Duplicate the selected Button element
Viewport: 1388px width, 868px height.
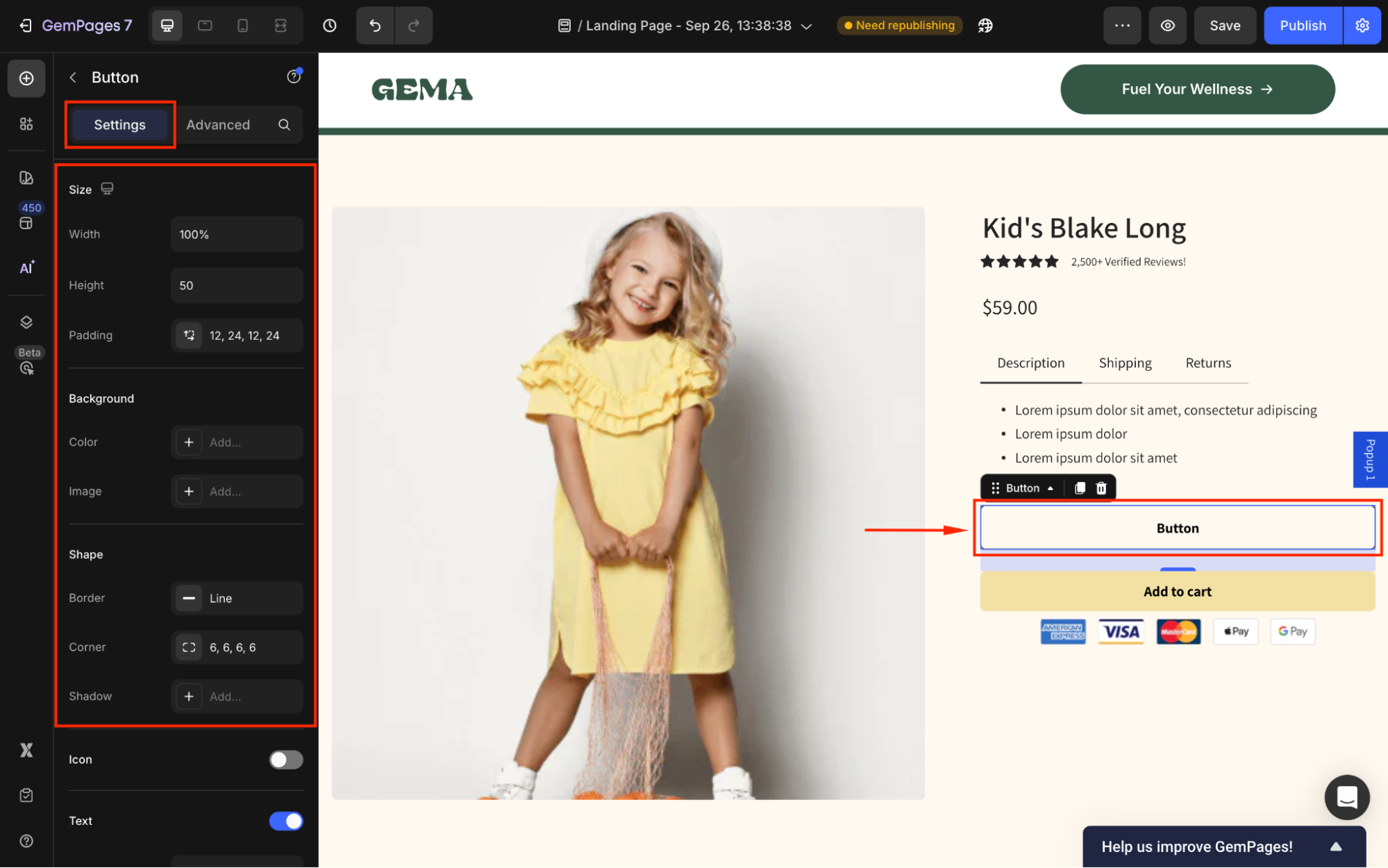tap(1080, 488)
